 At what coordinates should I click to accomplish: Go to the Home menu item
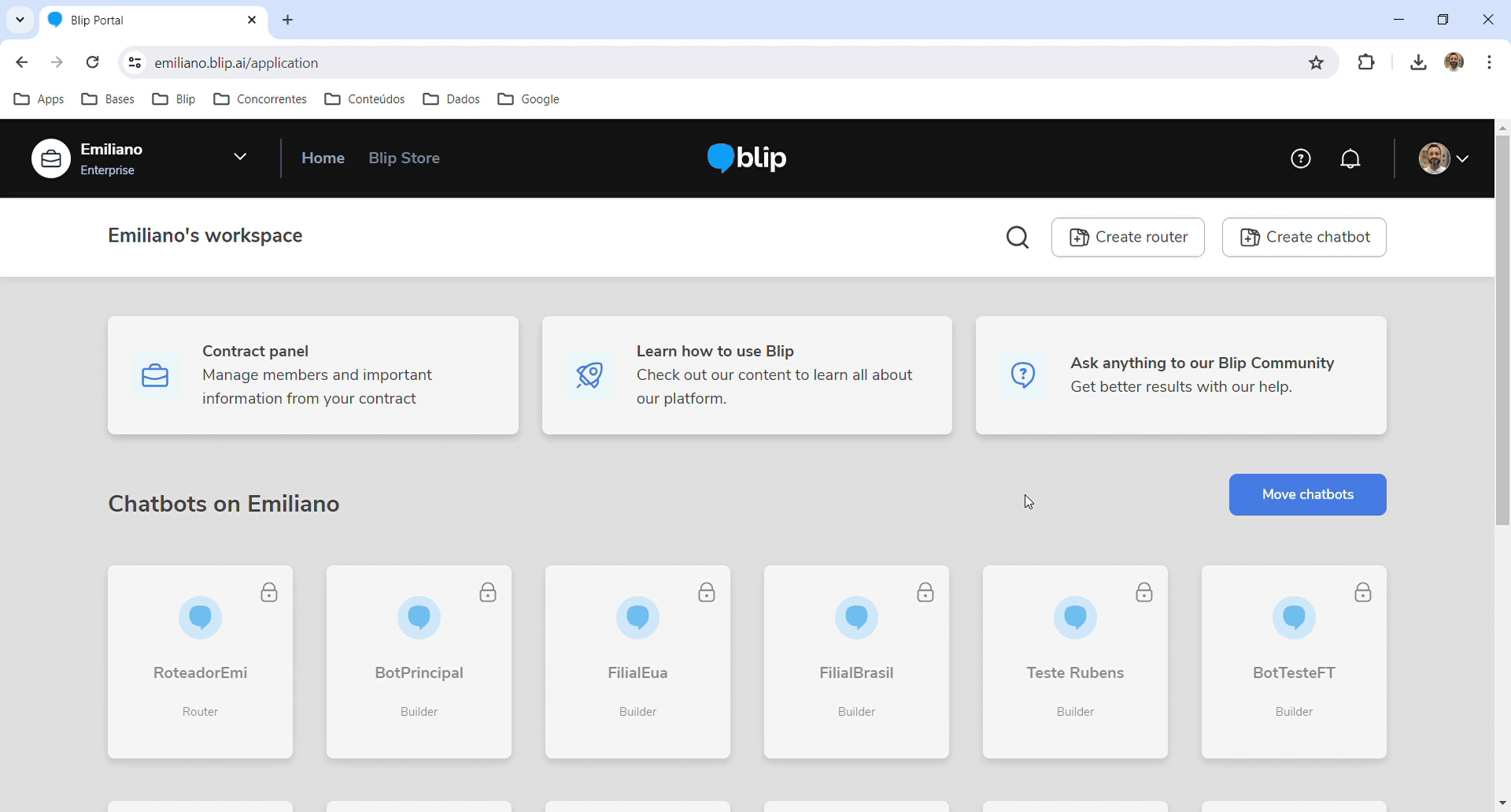pyautogui.click(x=323, y=158)
